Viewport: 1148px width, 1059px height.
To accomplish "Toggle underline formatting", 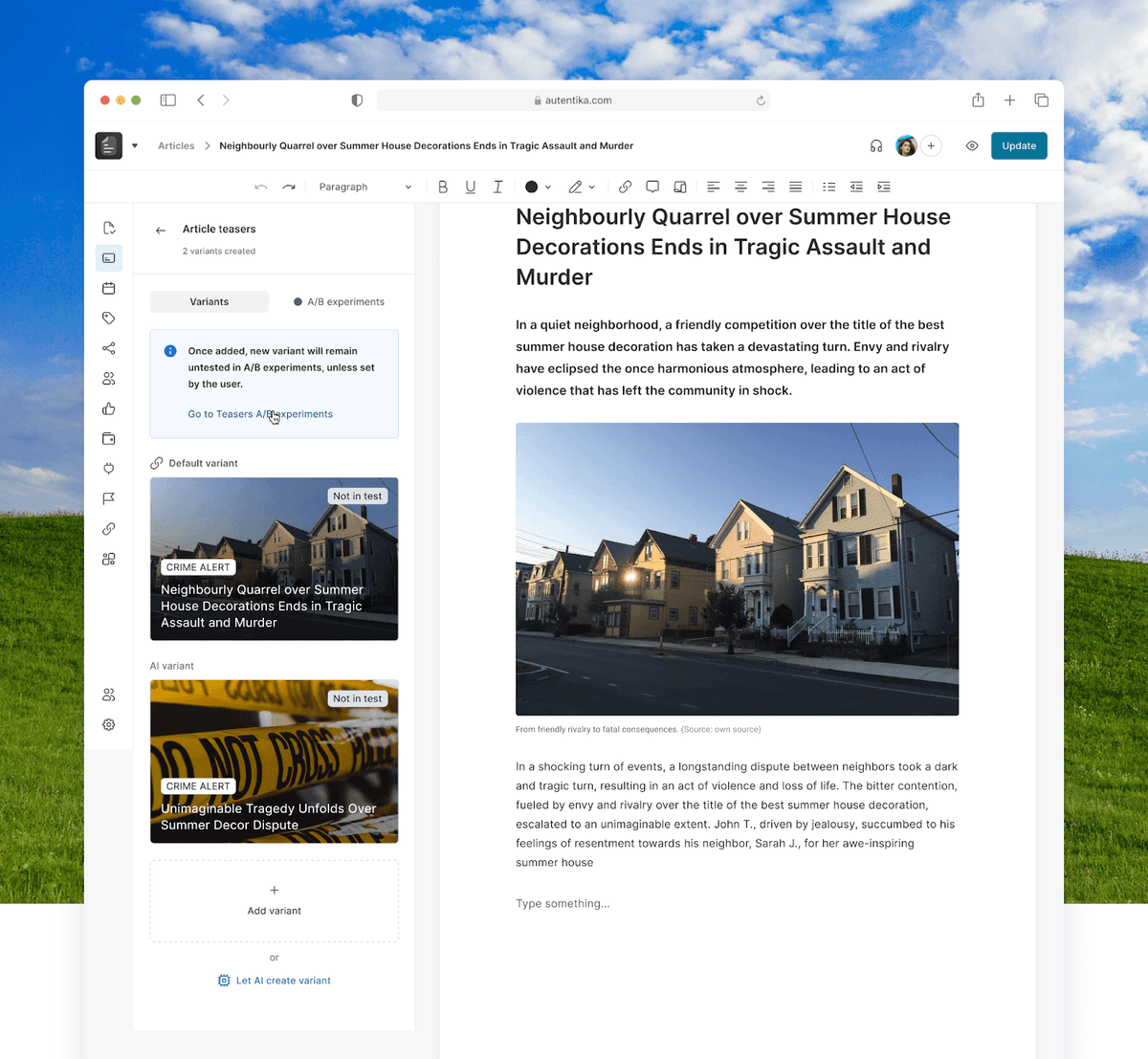I will click(x=471, y=187).
